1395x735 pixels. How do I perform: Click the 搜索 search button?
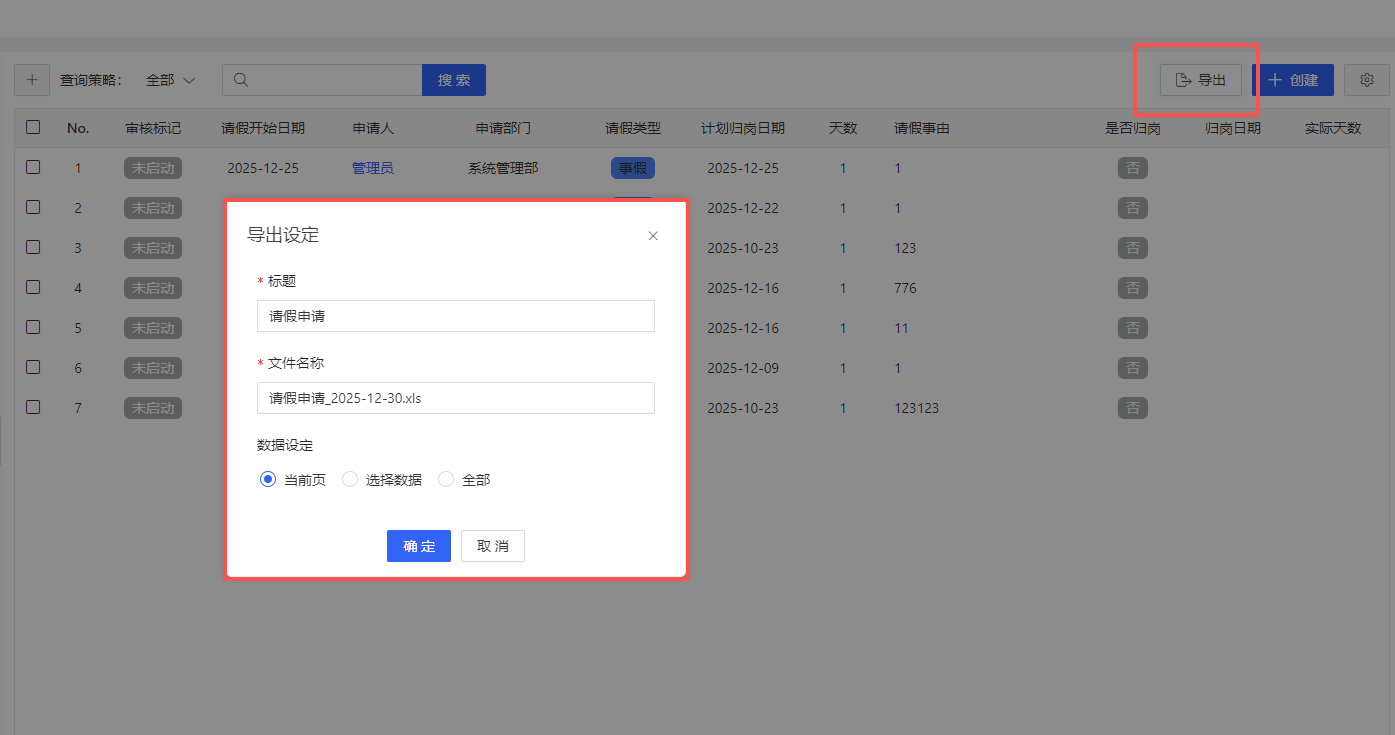(x=454, y=80)
